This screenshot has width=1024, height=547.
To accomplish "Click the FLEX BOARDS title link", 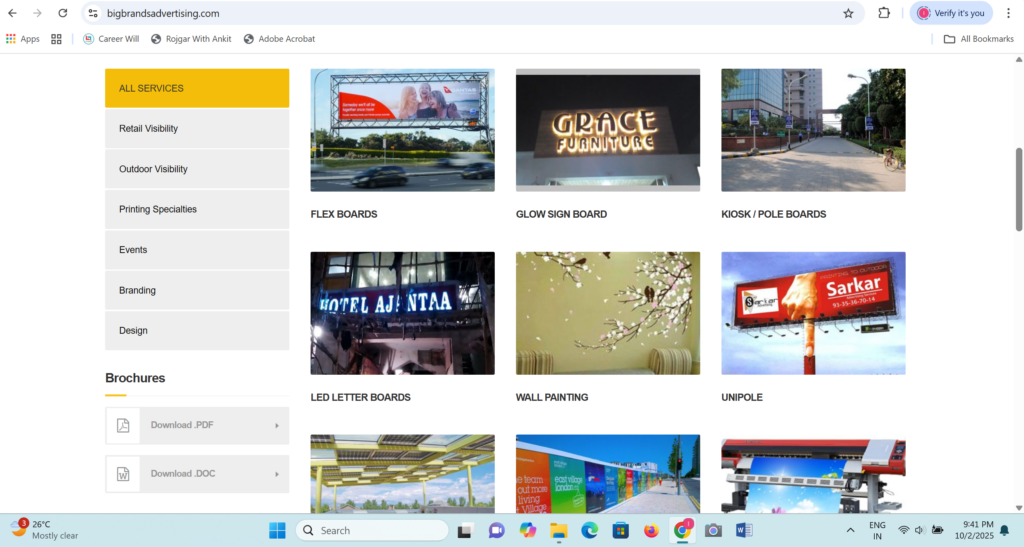I will pos(344,214).
